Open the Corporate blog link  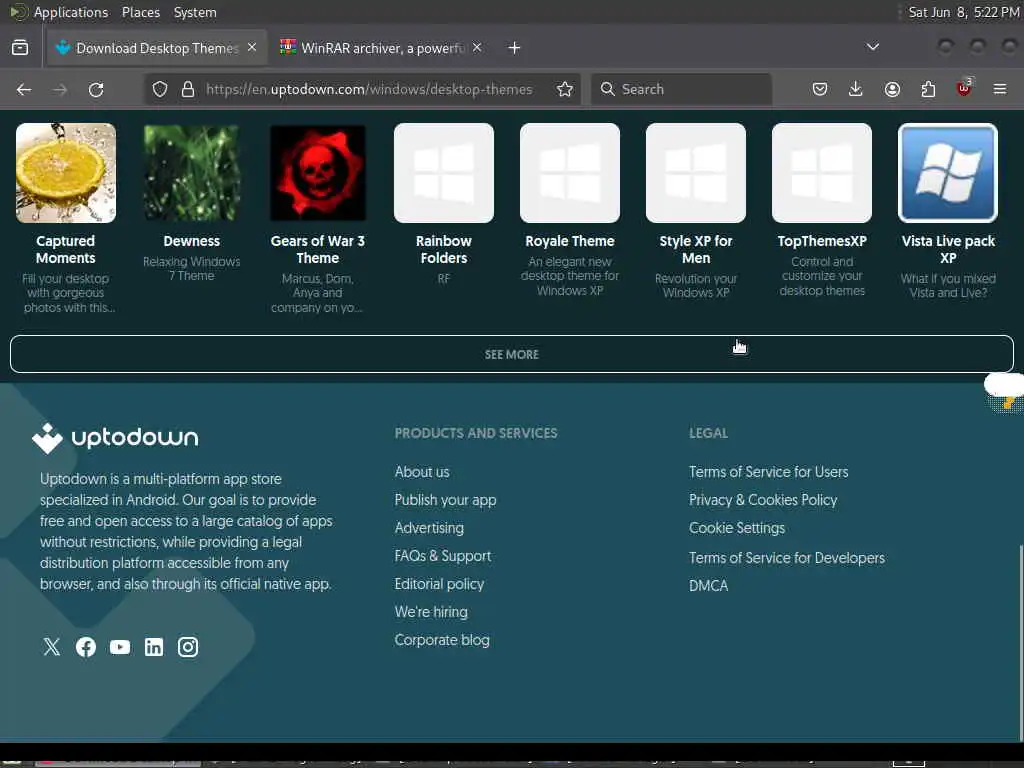[x=442, y=640]
